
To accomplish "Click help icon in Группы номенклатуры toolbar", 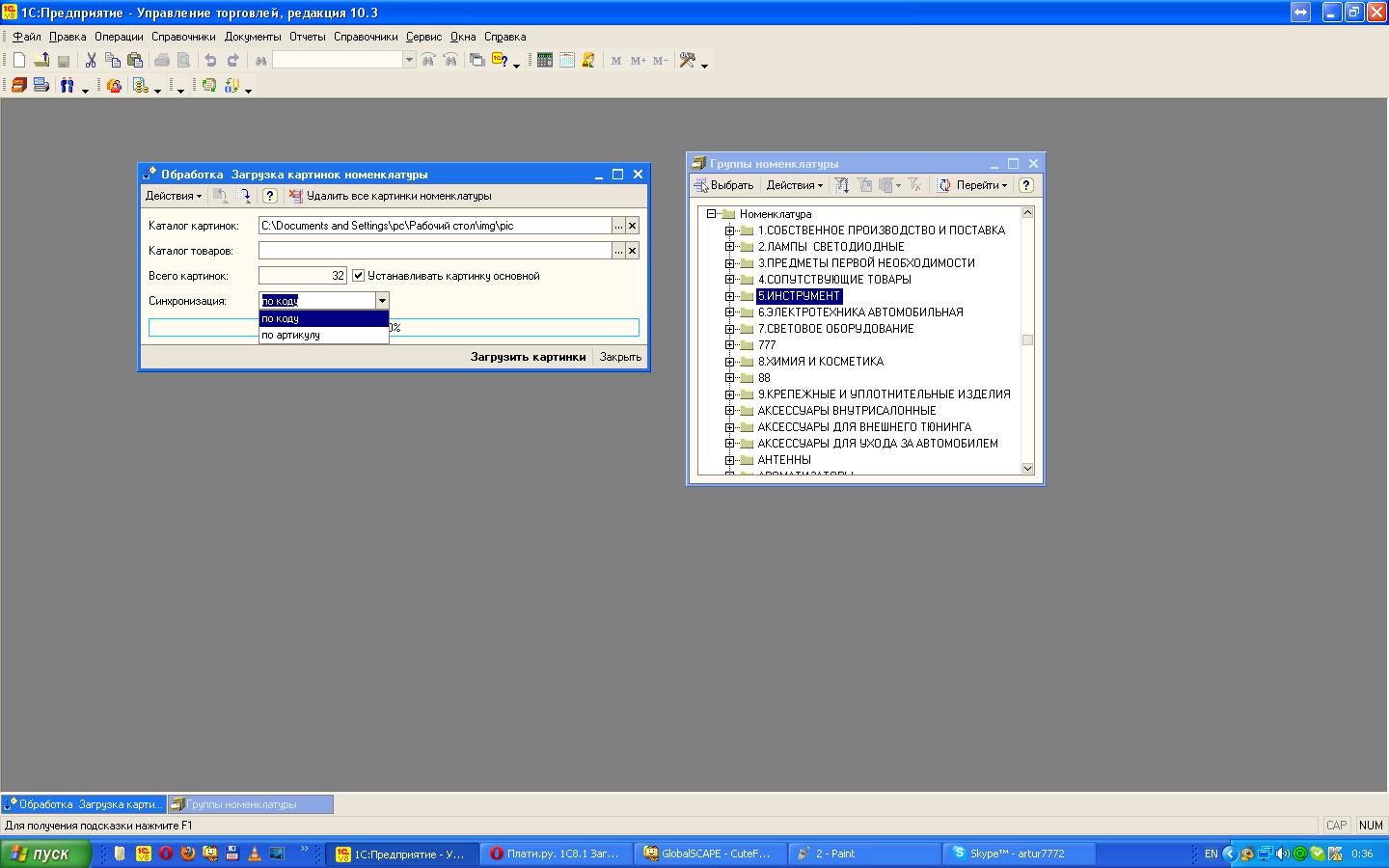I will point(1026,185).
